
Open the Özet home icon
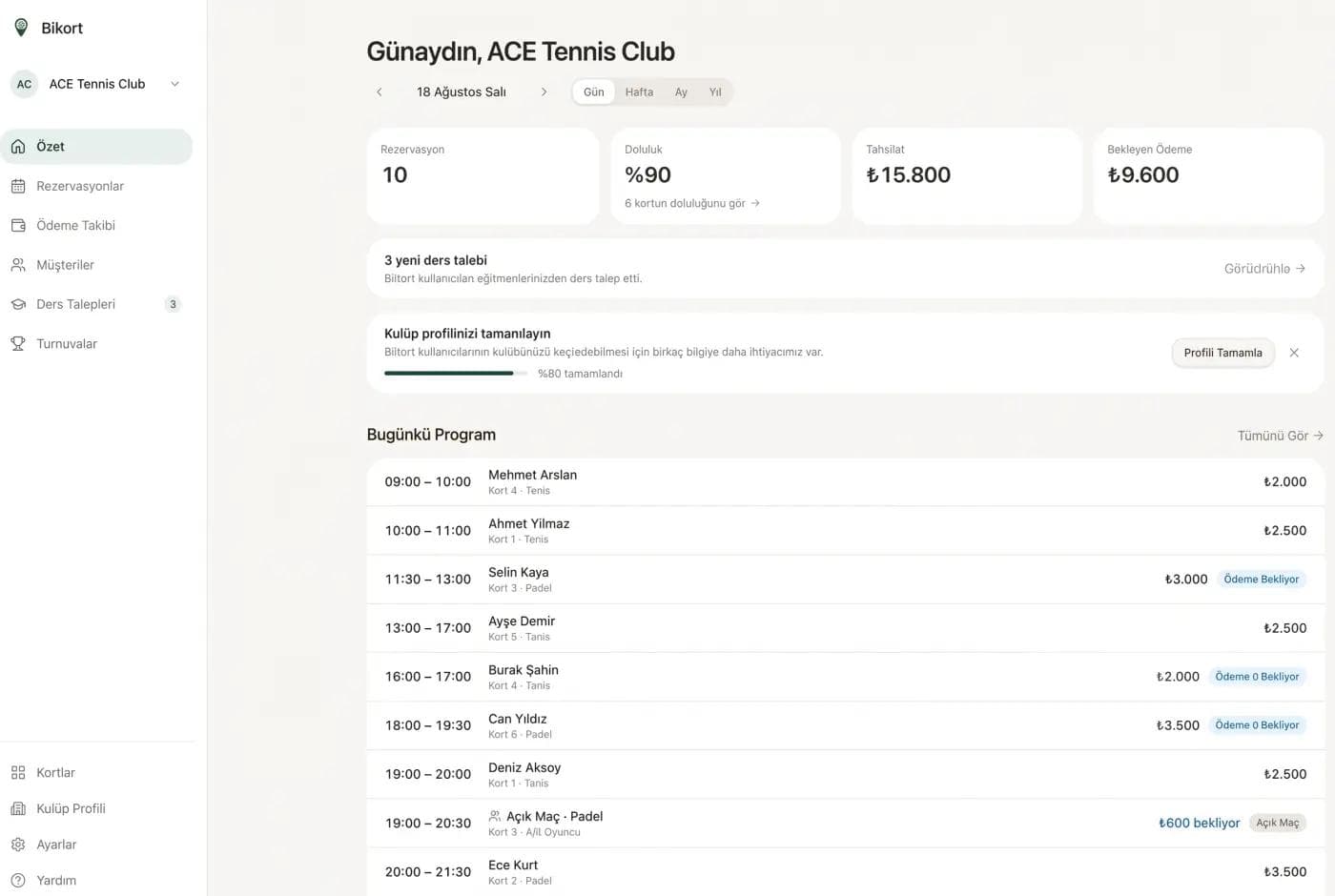tap(18, 147)
